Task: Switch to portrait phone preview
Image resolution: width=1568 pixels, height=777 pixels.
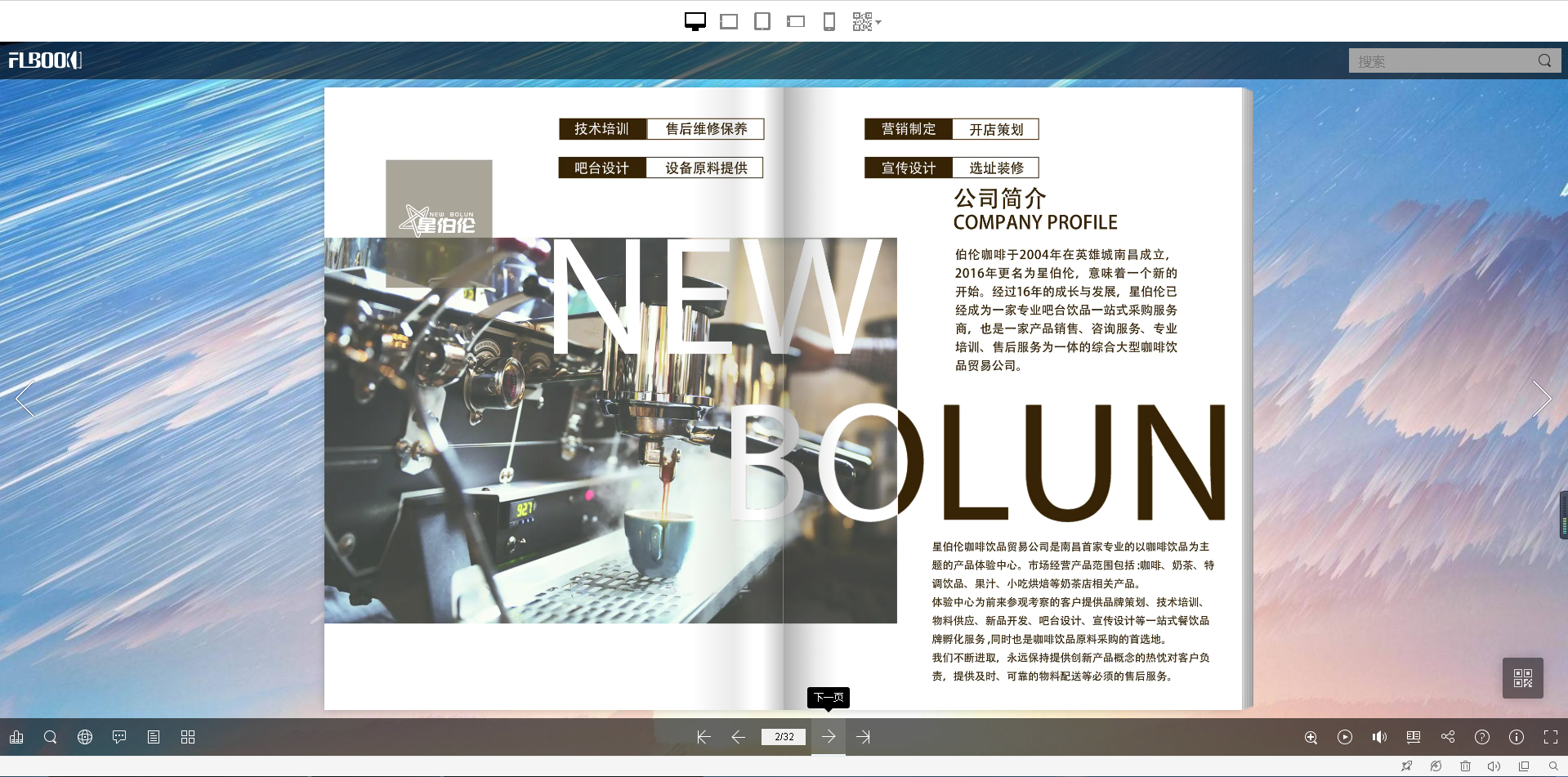Action: click(829, 21)
